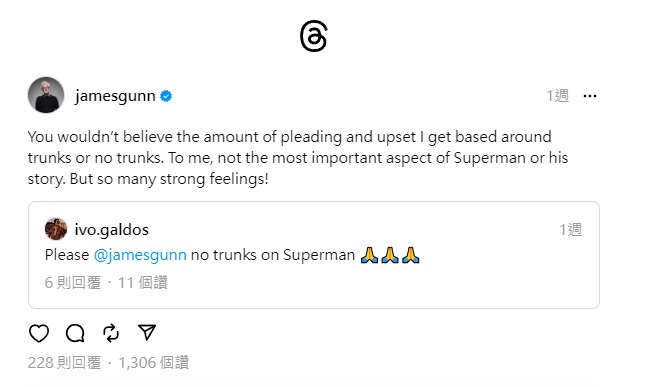648x387 pixels.
Task: Open the three-dot more options menu
Action: point(590,96)
